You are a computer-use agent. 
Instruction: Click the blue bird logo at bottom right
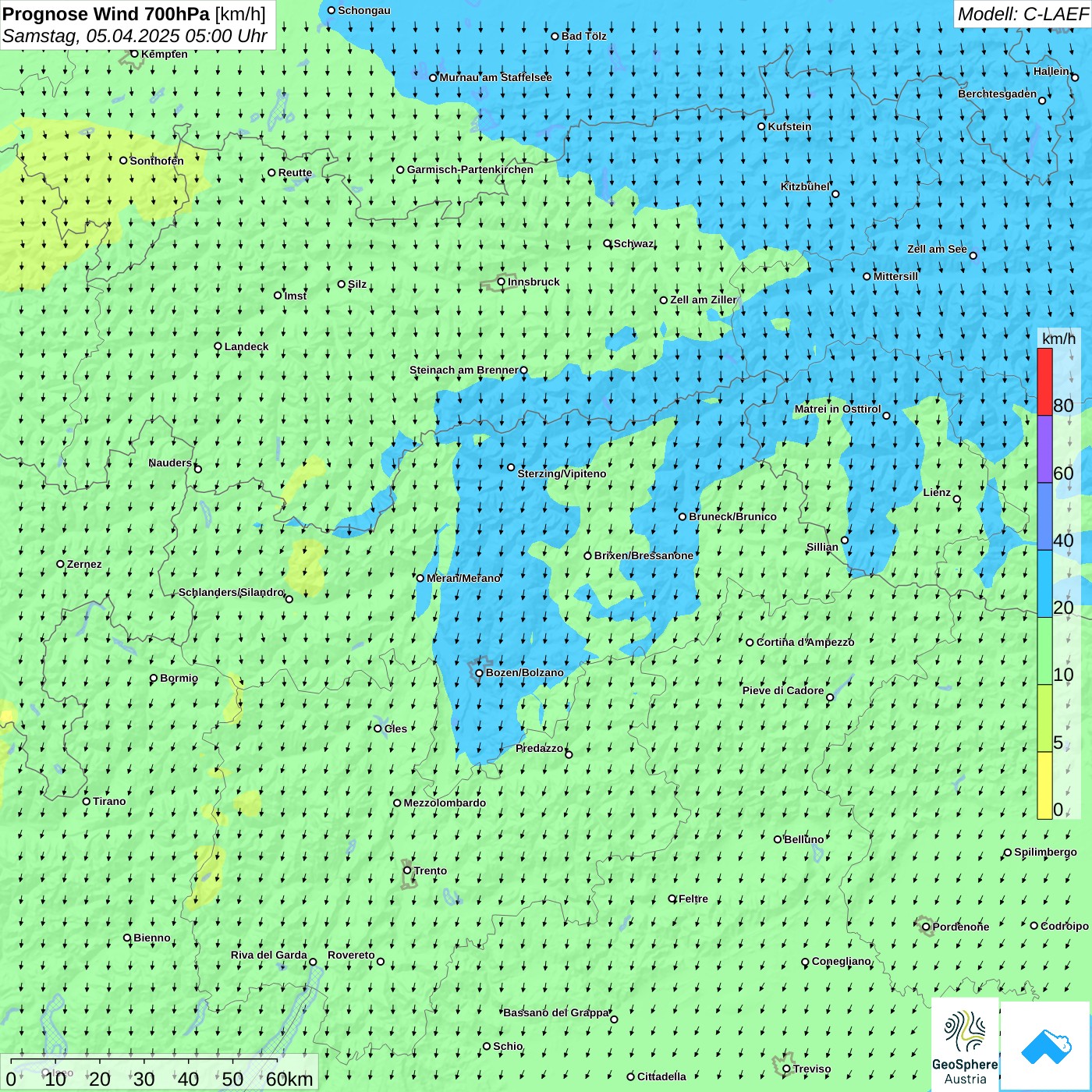click(x=1046, y=1045)
